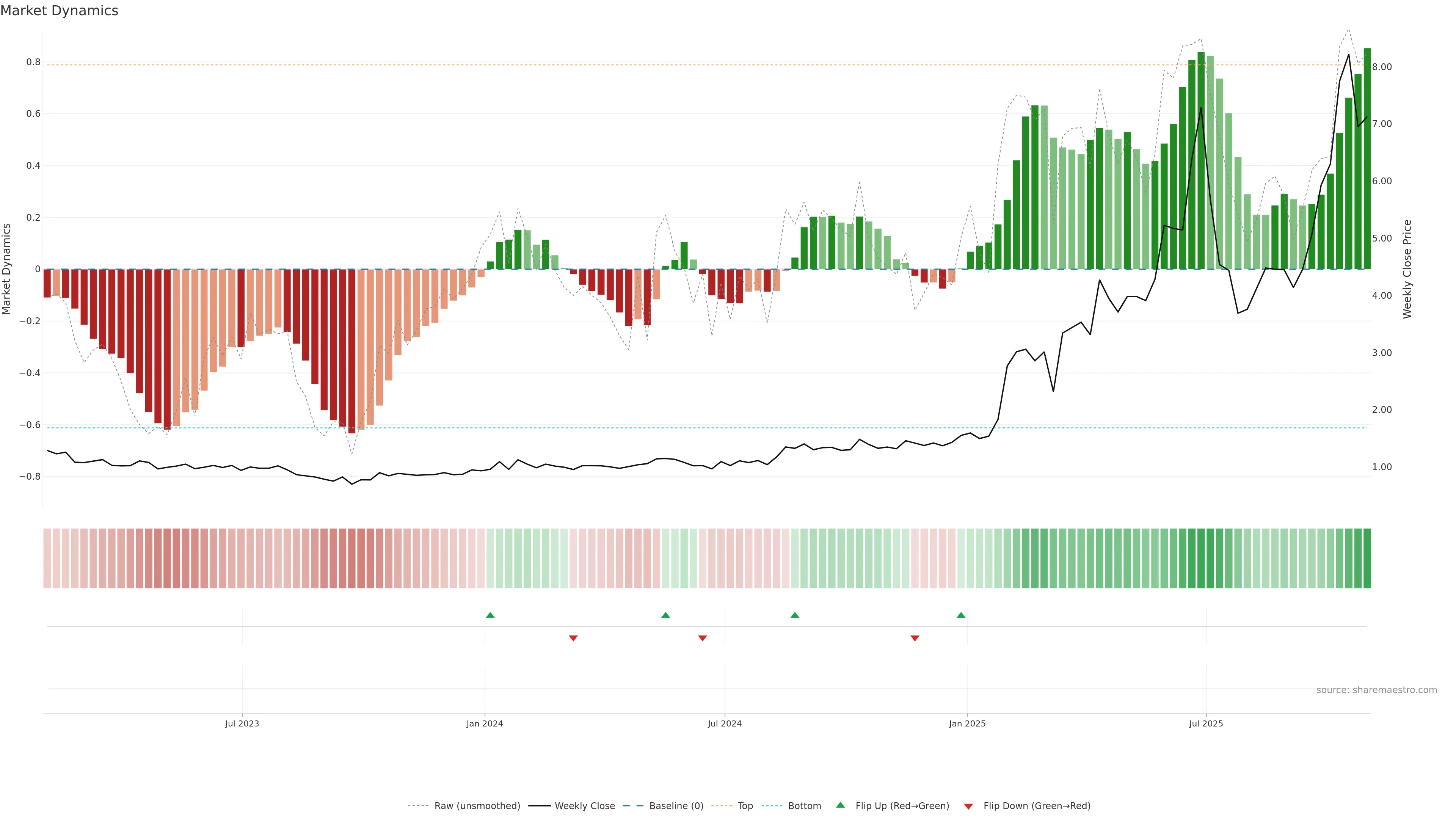Click the Market Dynamics chart title
The height and width of the screenshot is (819, 1456).
pyautogui.click(x=60, y=11)
